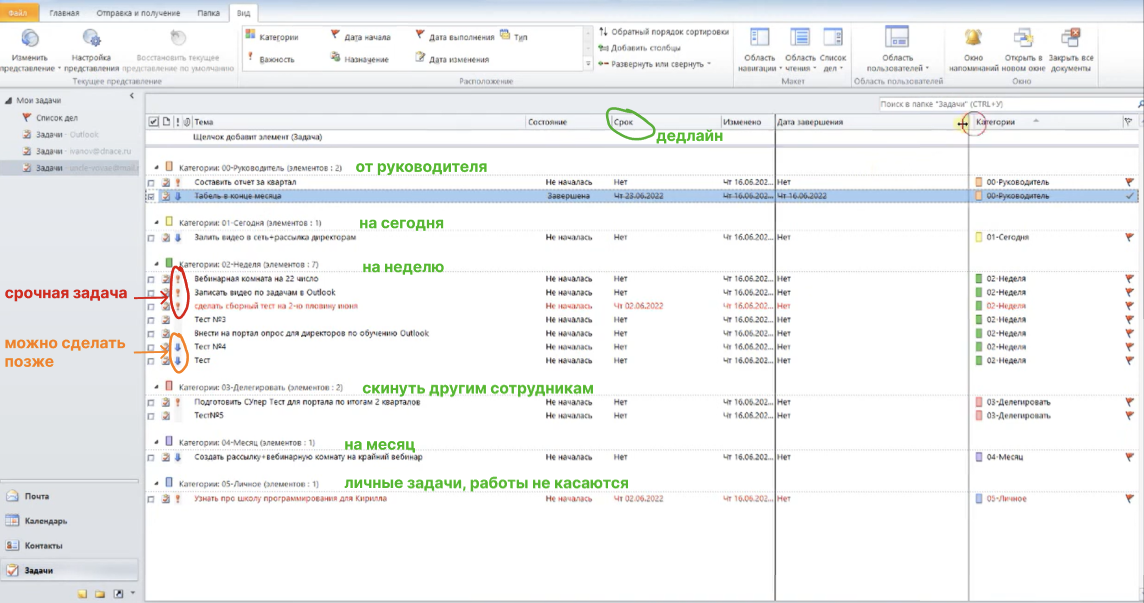
Task: Arrange by Due Date (Дата выполнения)
Action: pyautogui.click(x=455, y=37)
